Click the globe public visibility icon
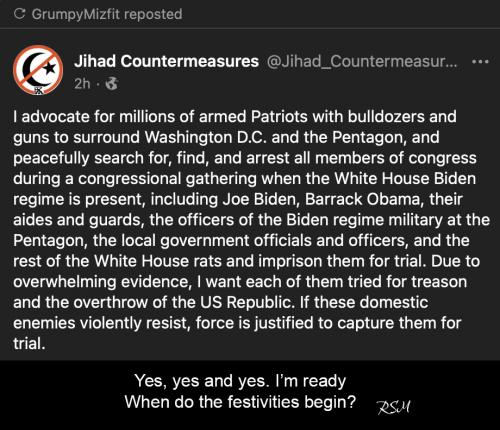This screenshot has height=430, width=500. pos(112,84)
